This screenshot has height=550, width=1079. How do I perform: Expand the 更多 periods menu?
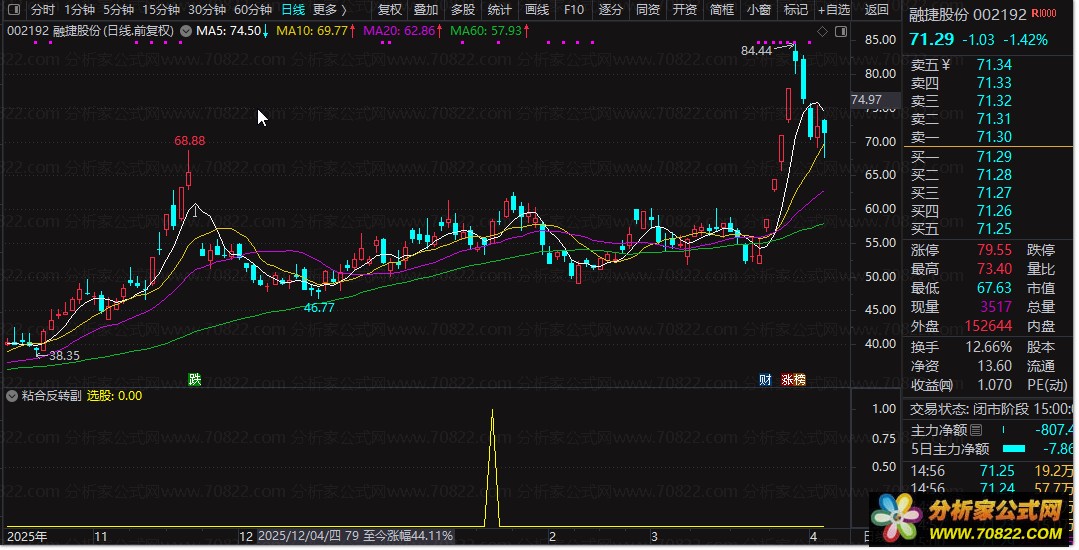click(330, 10)
